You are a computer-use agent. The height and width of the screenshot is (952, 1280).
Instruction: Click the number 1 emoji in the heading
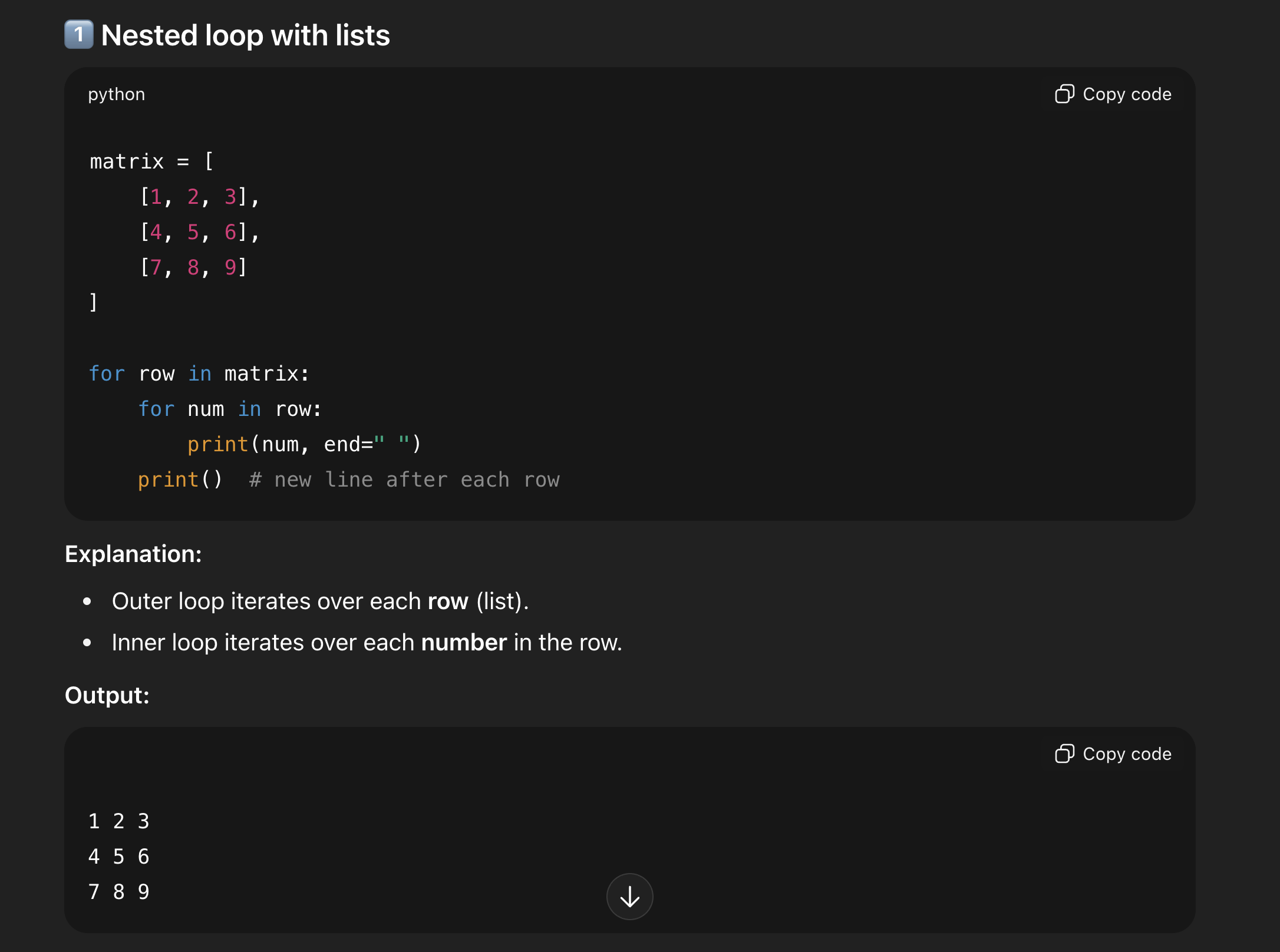coord(79,35)
